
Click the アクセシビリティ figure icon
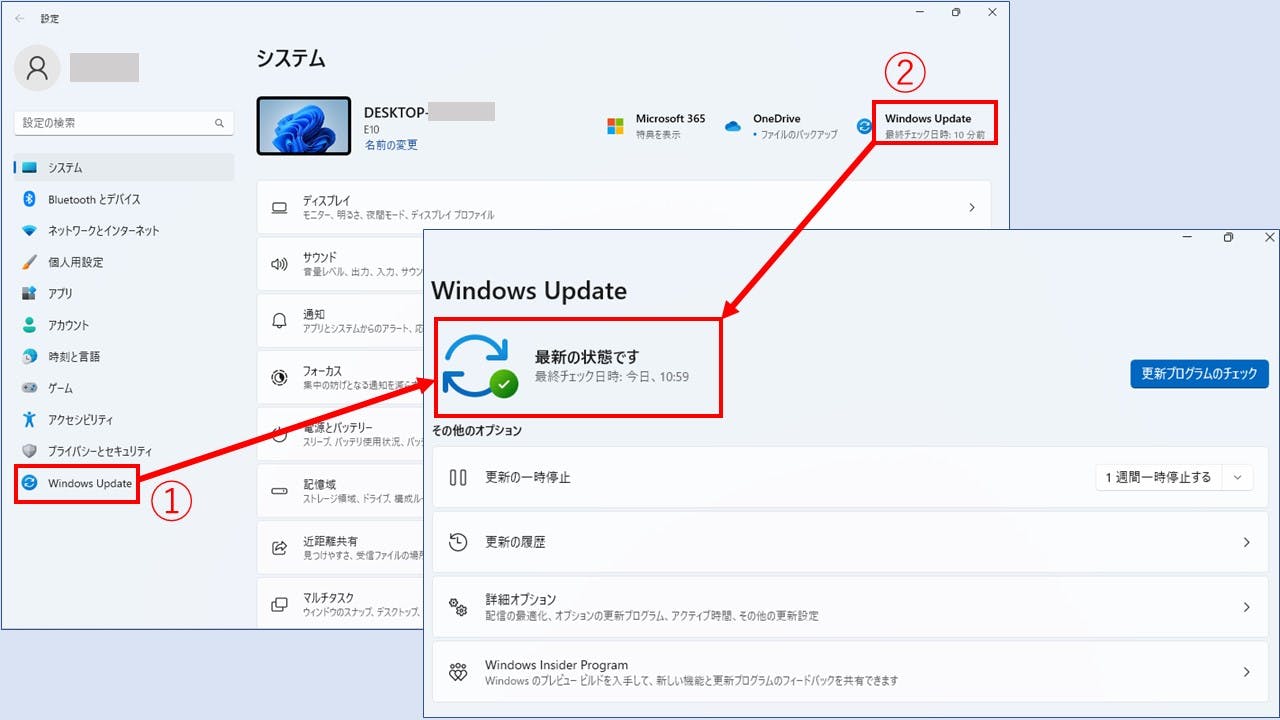pyautogui.click(x=29, y=419)
